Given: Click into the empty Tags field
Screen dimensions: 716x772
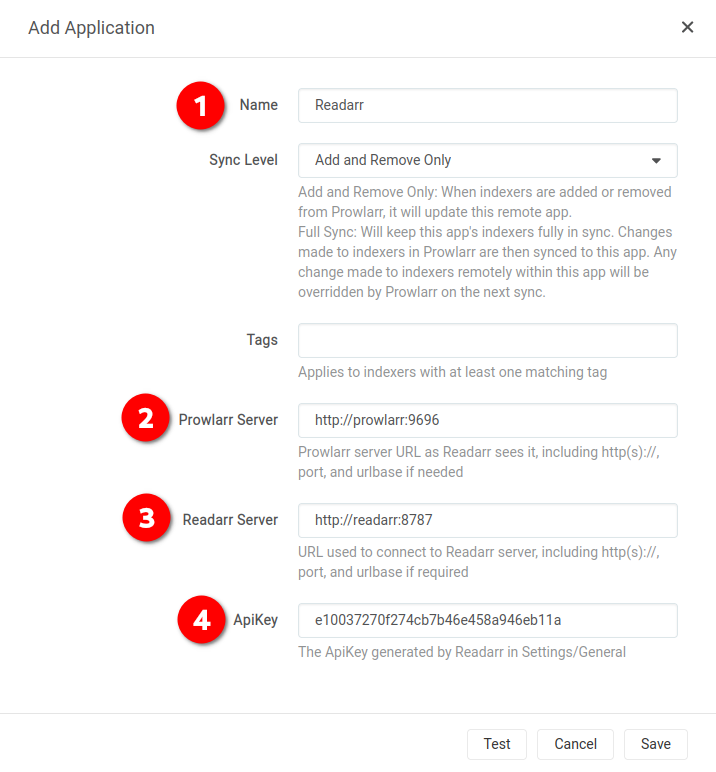Looking at the screenshot, I should [x=488, y=340].
